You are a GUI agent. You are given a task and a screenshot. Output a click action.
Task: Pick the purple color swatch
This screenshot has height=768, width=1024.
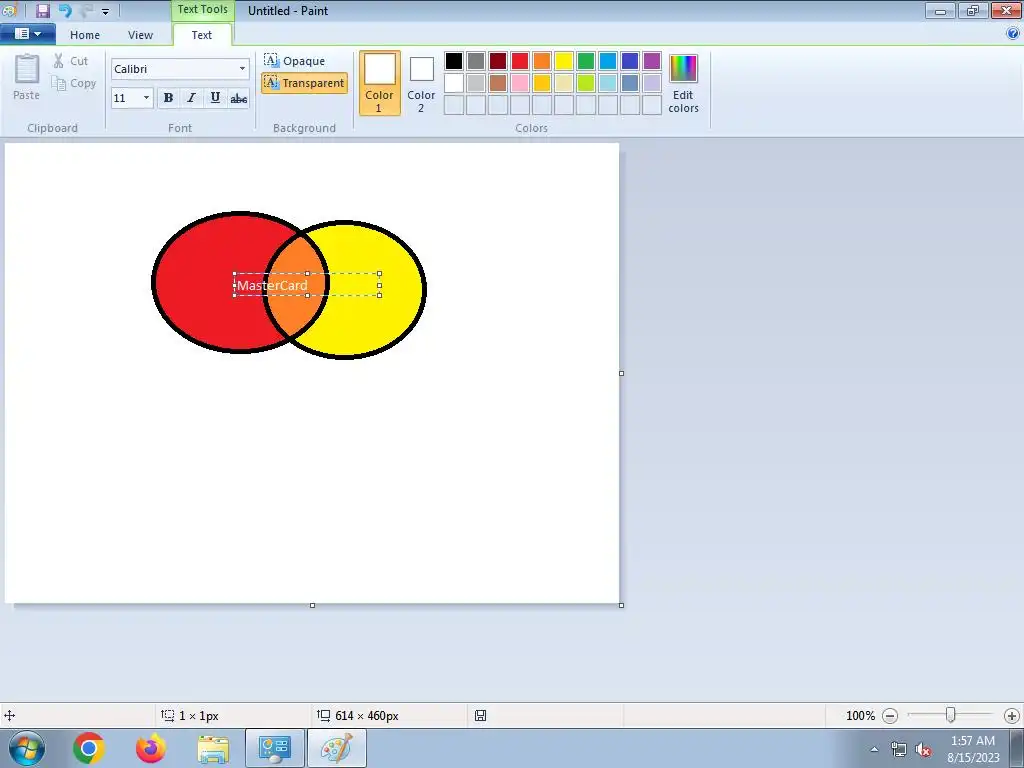point(652,61)
